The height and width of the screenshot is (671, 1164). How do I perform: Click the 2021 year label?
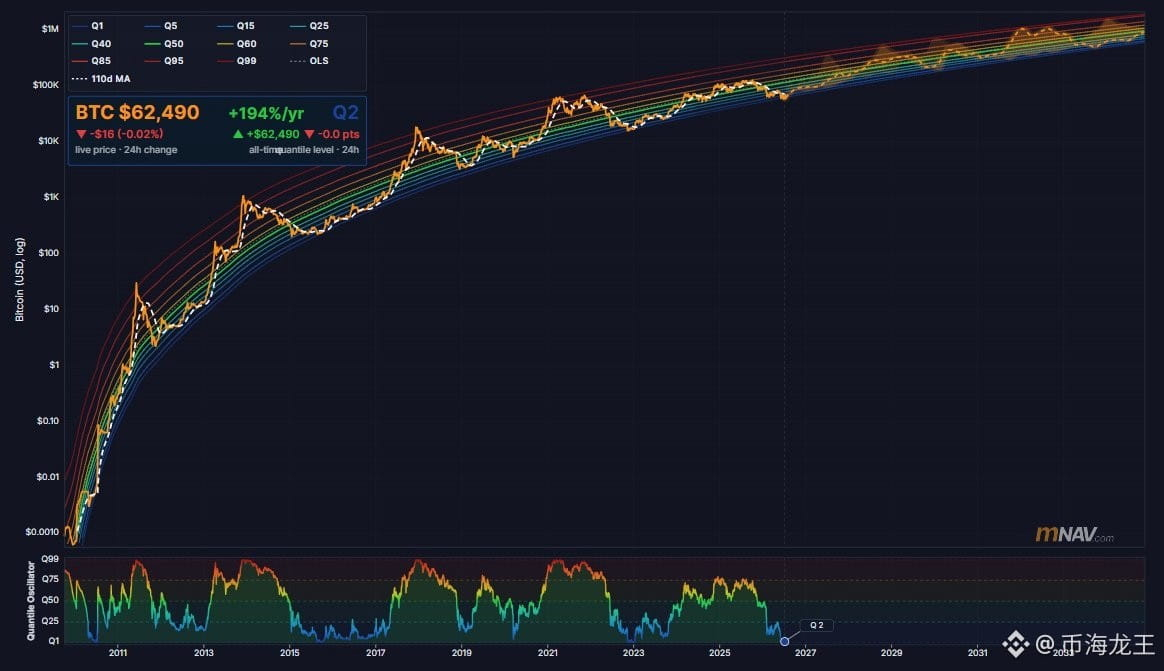tap(548, 653)
